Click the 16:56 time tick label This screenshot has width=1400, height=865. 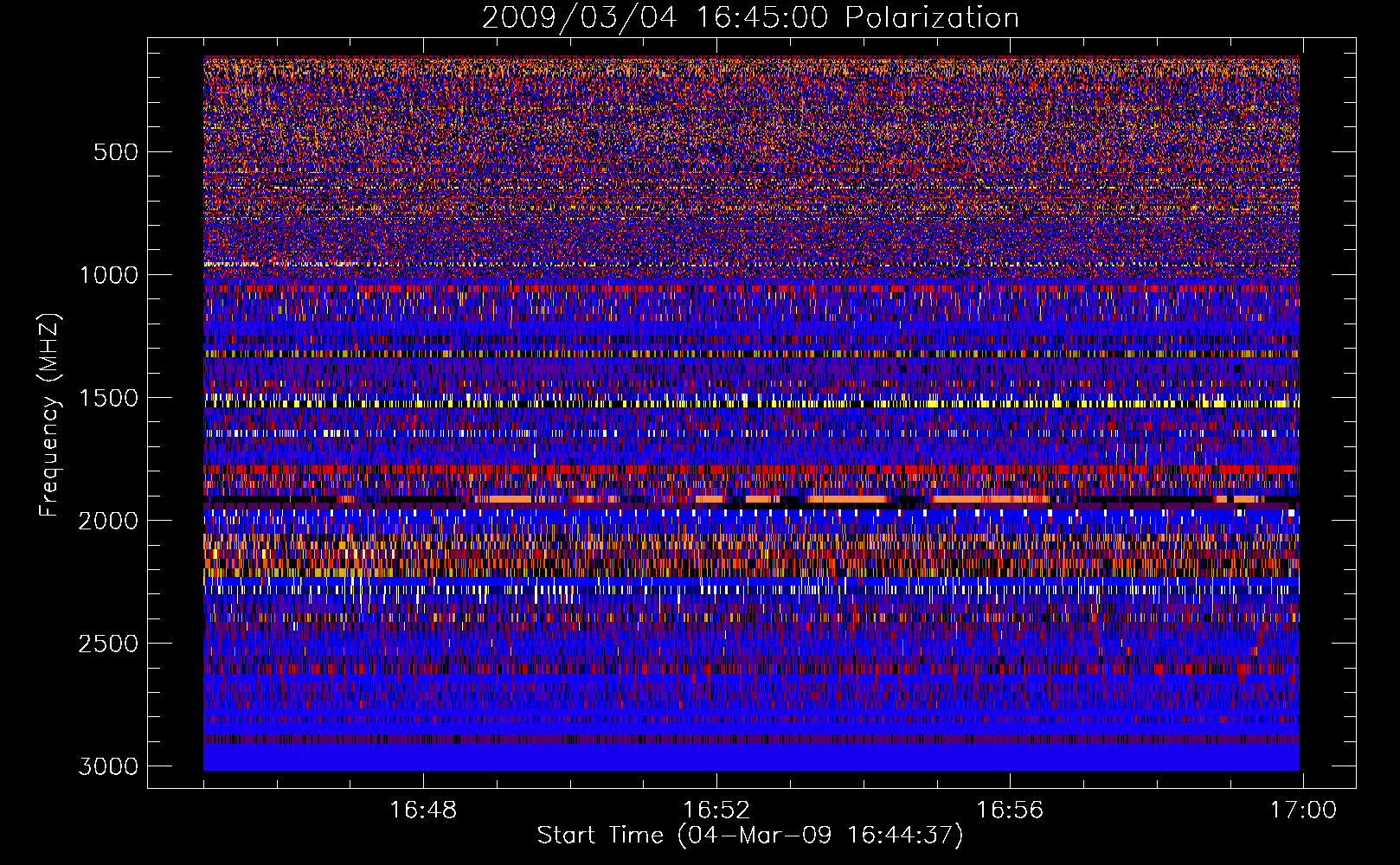pos(1010,811)
